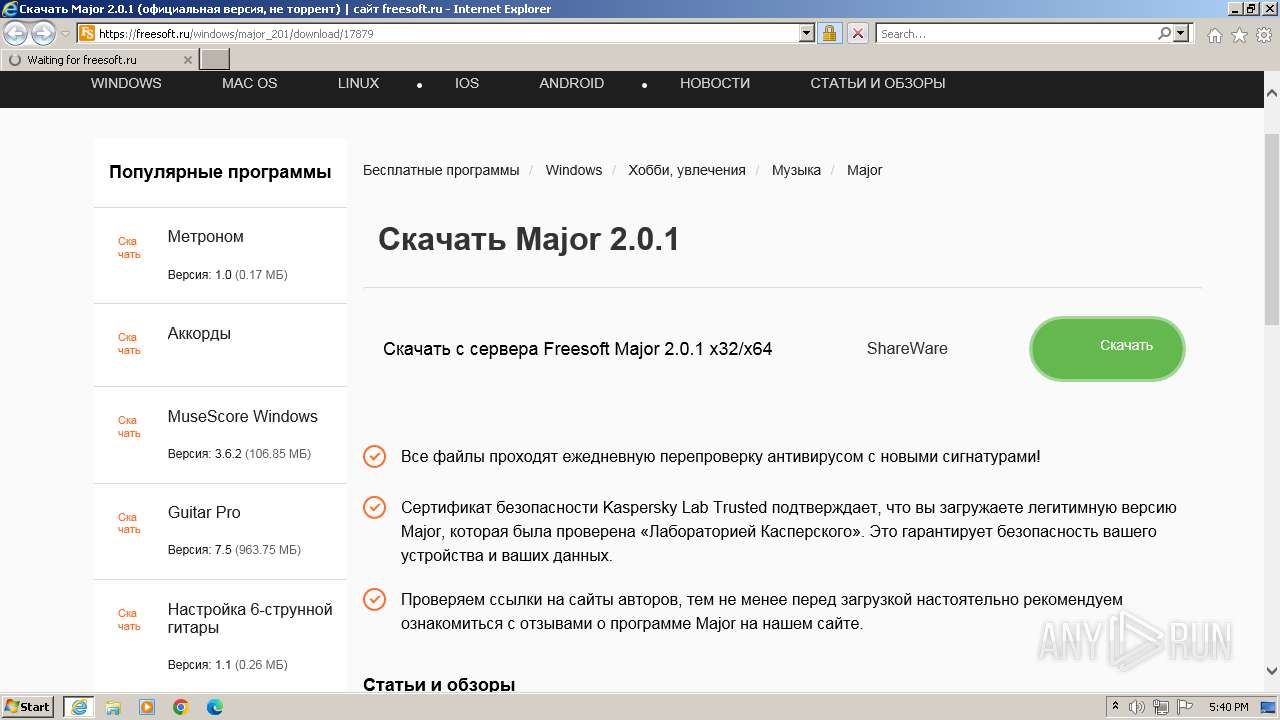Open Windows Explorer from the taskbar
This screenshot has width=1280, height=720.
[113, 707]
